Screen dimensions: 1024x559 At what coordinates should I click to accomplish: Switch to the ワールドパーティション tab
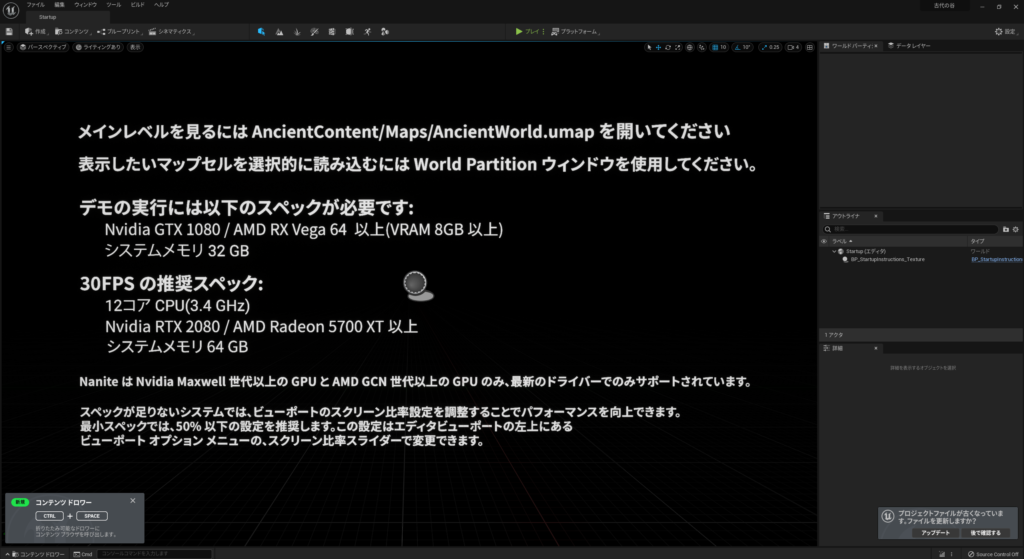852,46
